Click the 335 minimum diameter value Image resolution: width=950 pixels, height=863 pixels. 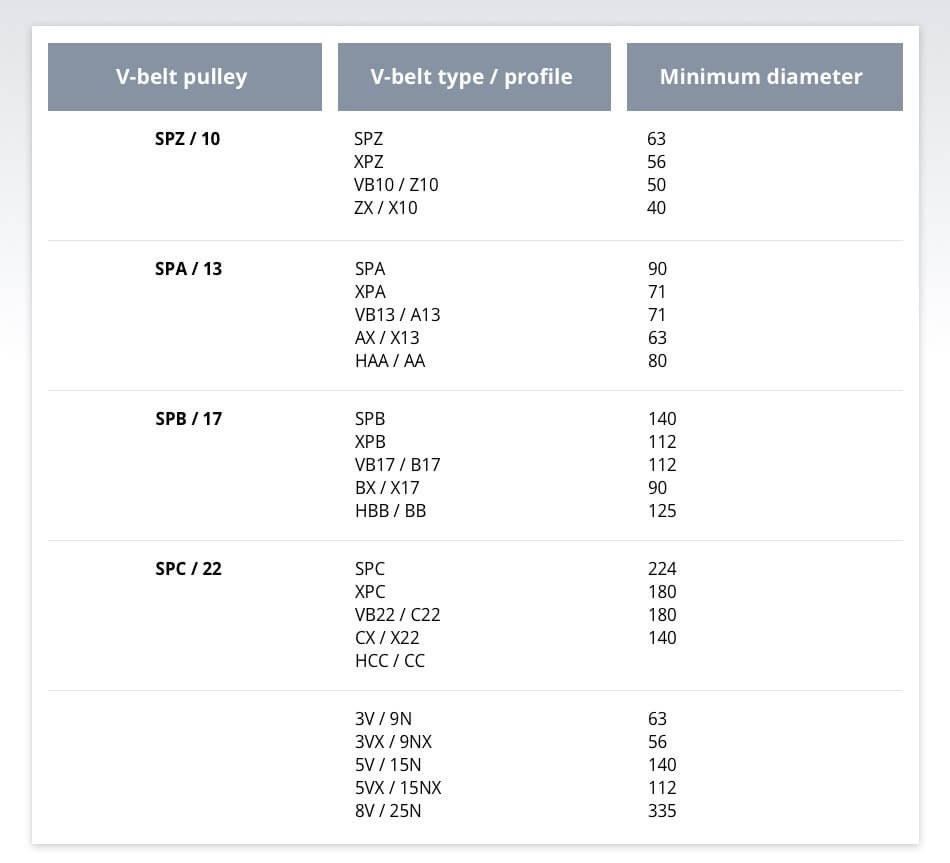[x=662, y=811]
